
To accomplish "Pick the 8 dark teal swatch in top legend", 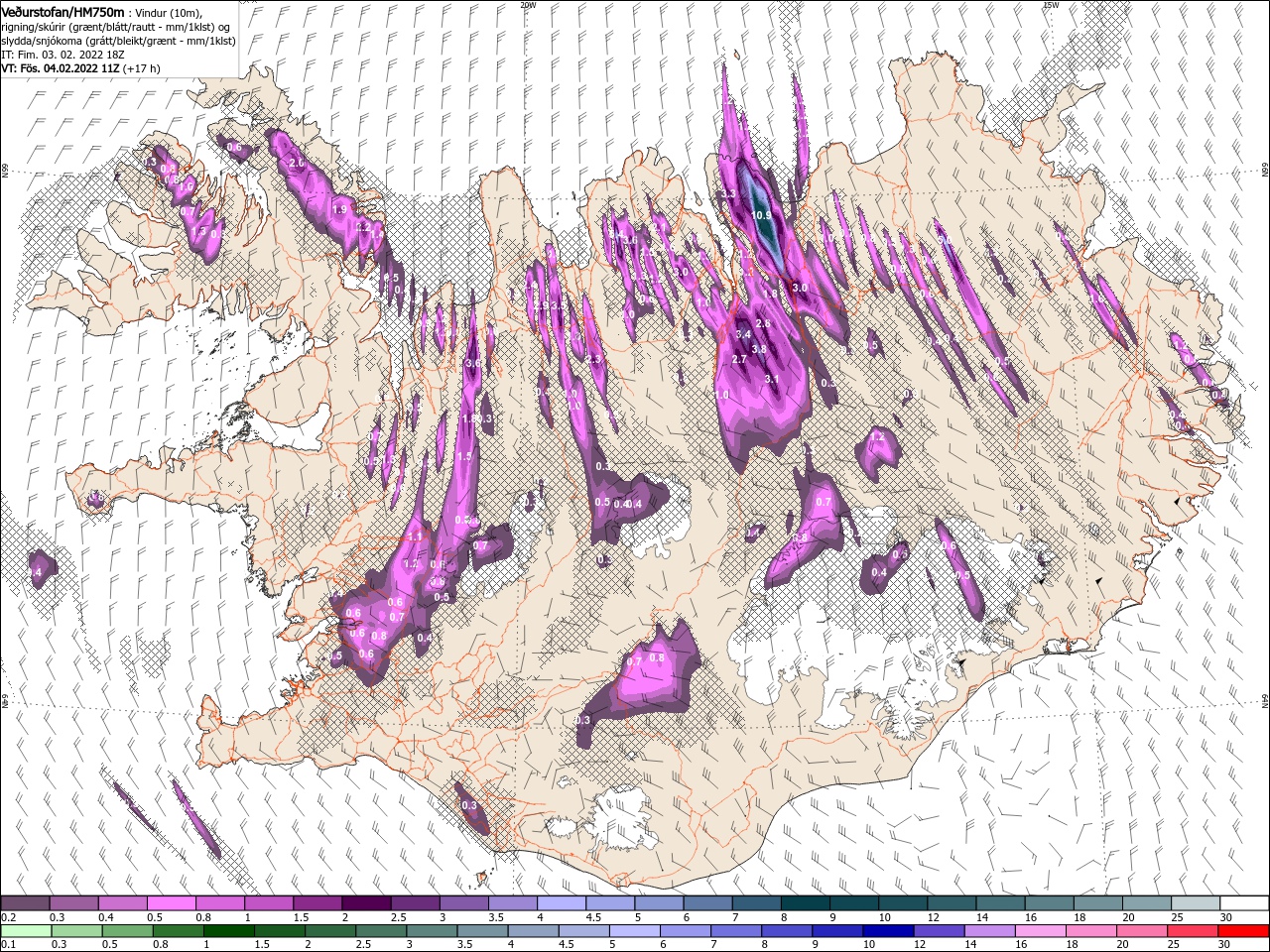I will 805,903.
